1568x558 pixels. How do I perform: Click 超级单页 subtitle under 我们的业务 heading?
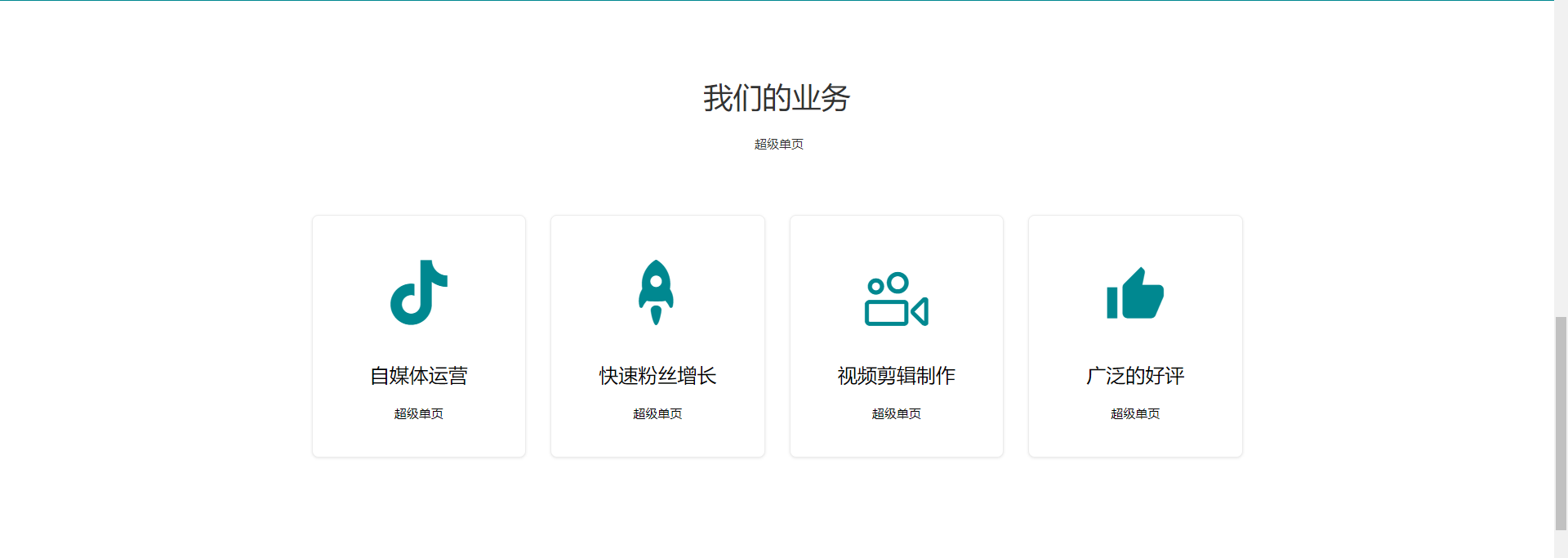779,144
